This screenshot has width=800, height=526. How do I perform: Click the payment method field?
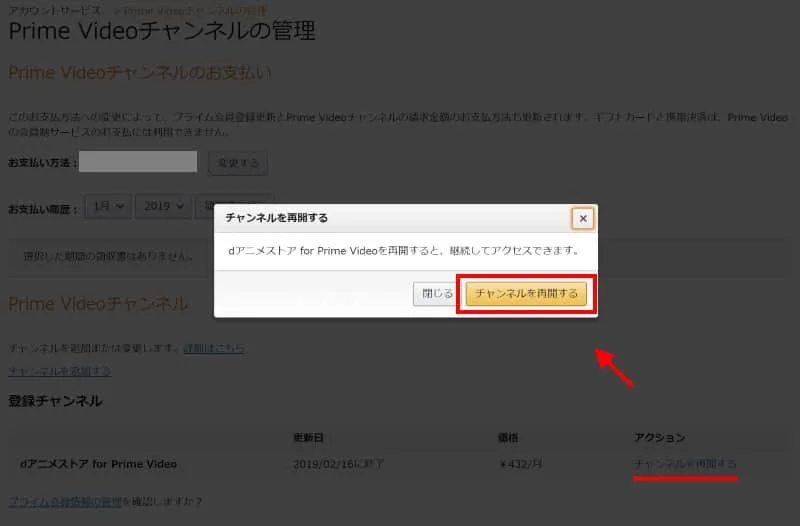click(x=138, y=162)
